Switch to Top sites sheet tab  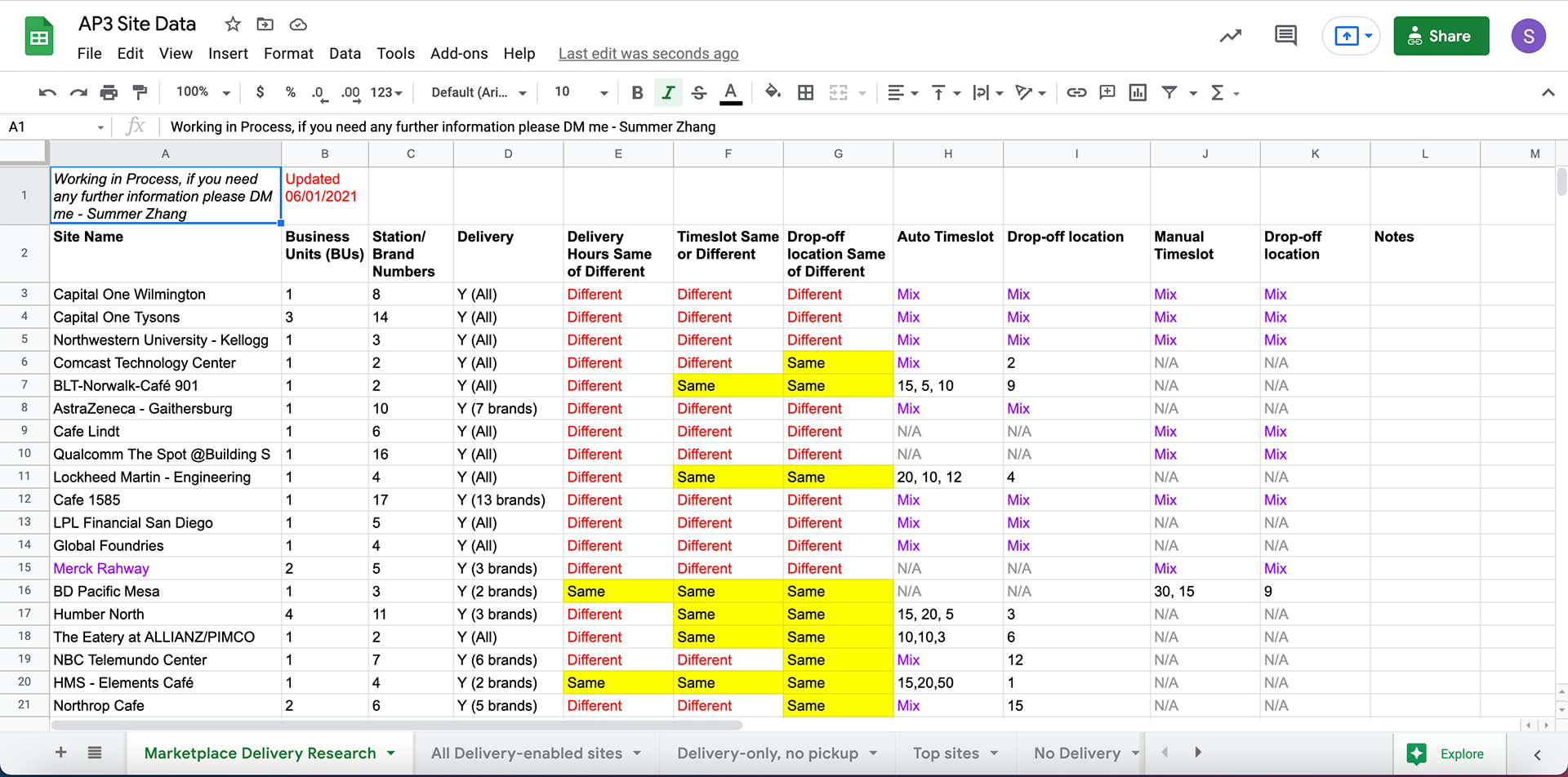955,753
